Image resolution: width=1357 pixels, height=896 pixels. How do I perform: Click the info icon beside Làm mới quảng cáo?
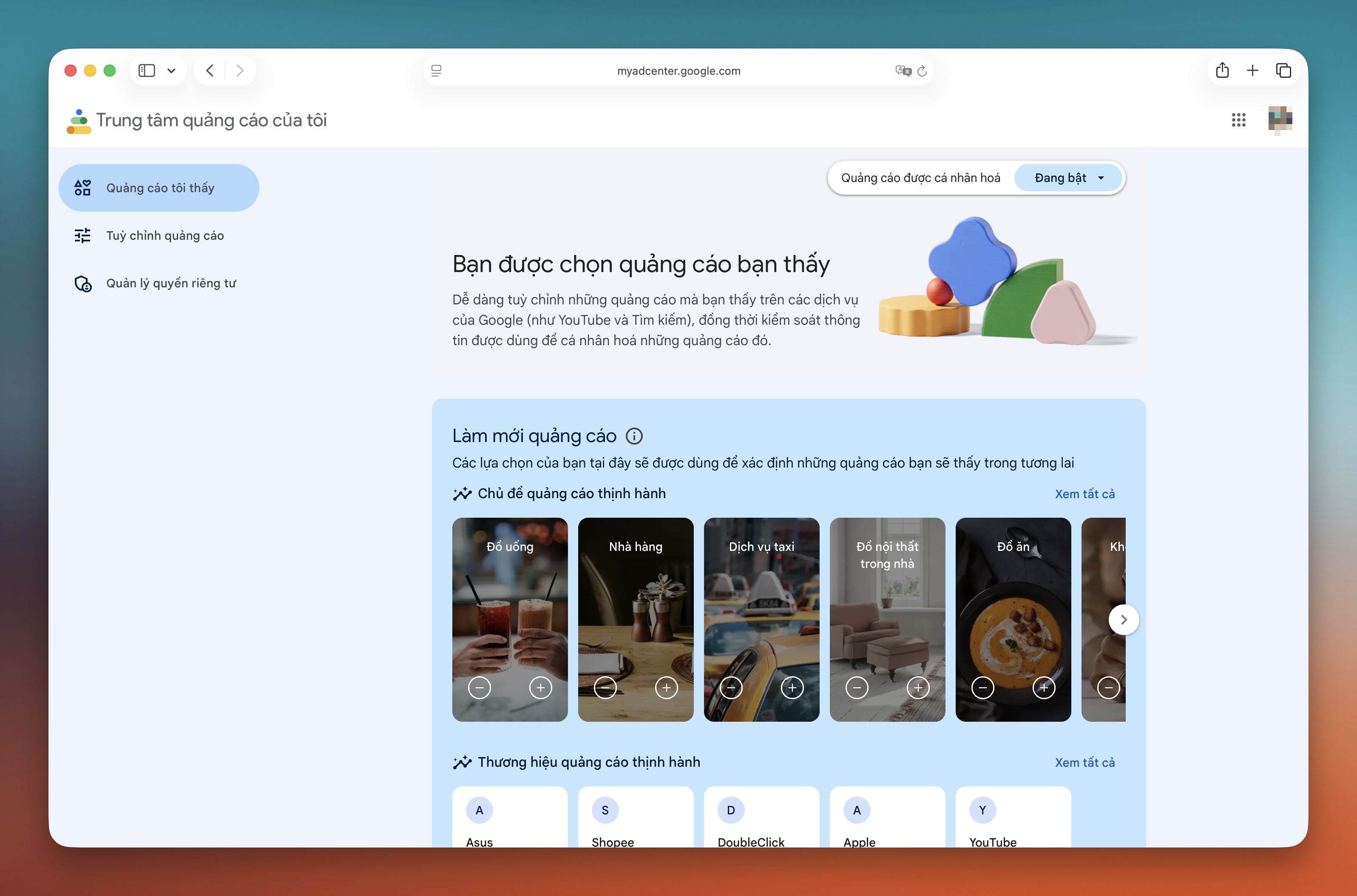tap(634, 436)
